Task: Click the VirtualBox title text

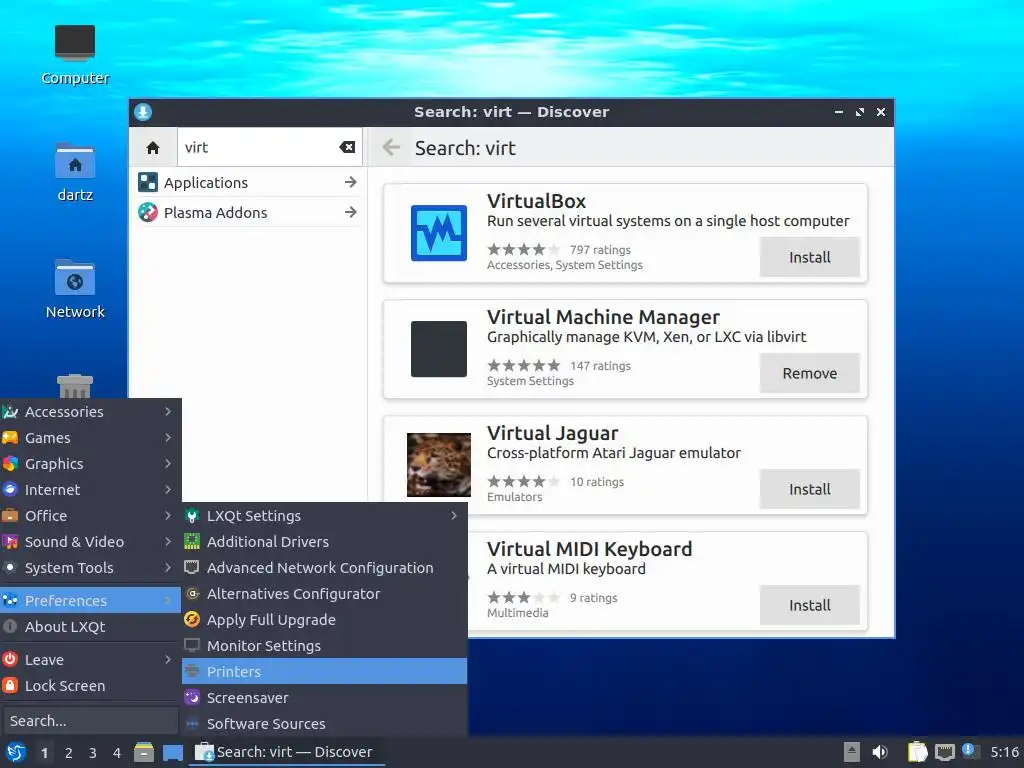Action: point(536,201)
